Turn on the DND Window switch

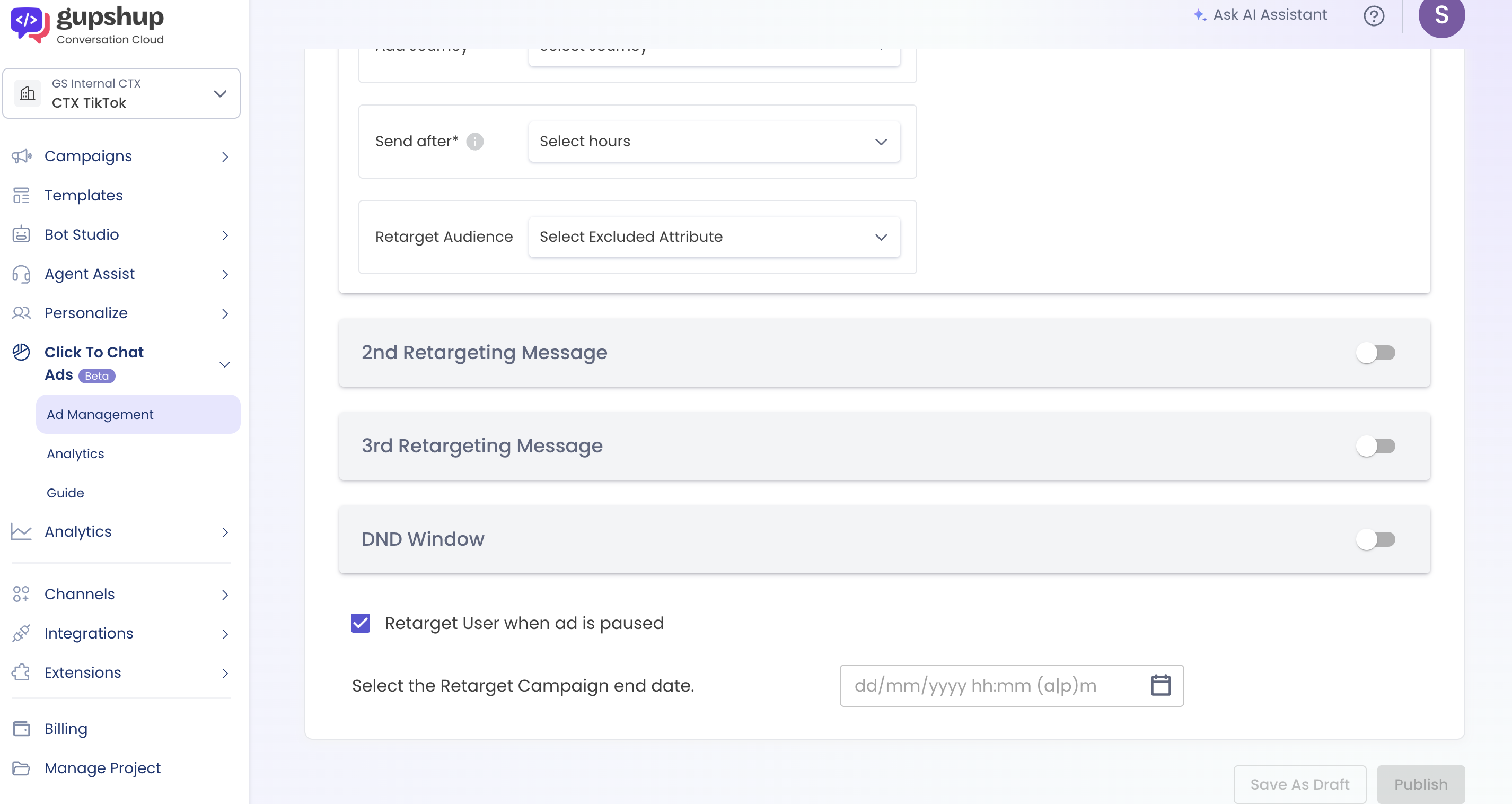tap(1375, 539)
